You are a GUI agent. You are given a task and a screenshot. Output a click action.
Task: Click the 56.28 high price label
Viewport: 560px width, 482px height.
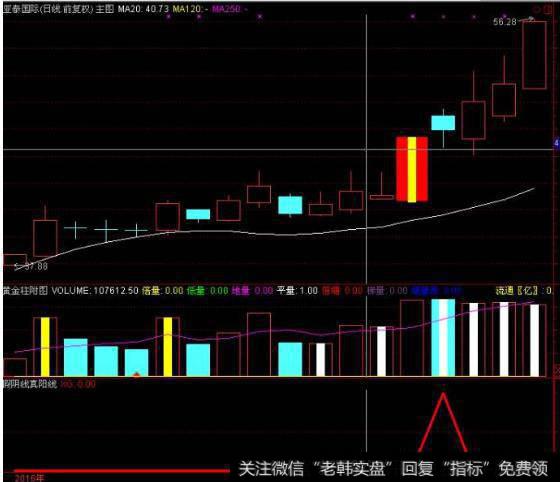click(505, 22)
